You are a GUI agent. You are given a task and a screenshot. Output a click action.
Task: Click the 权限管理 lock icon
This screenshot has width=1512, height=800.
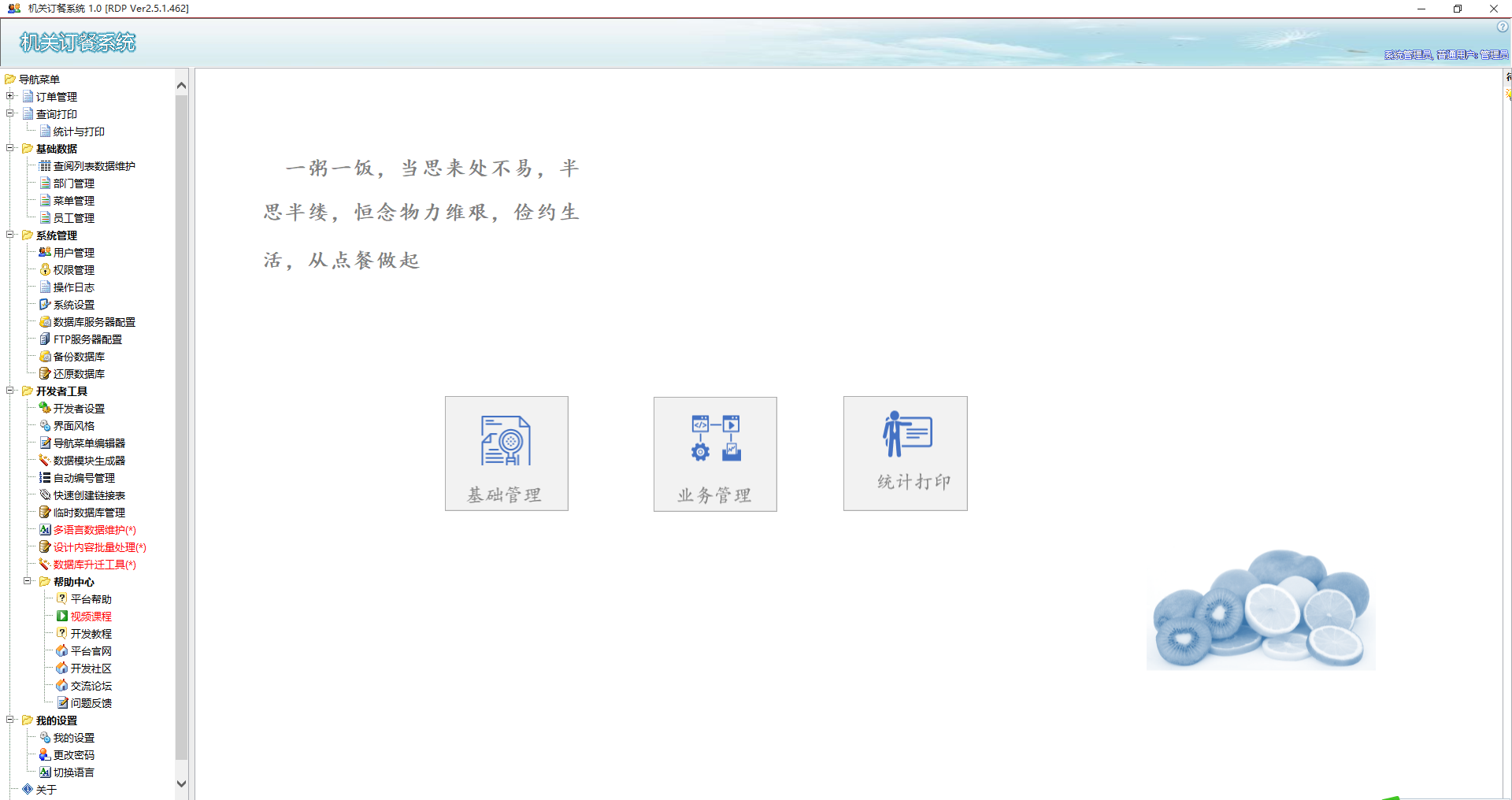45,269
